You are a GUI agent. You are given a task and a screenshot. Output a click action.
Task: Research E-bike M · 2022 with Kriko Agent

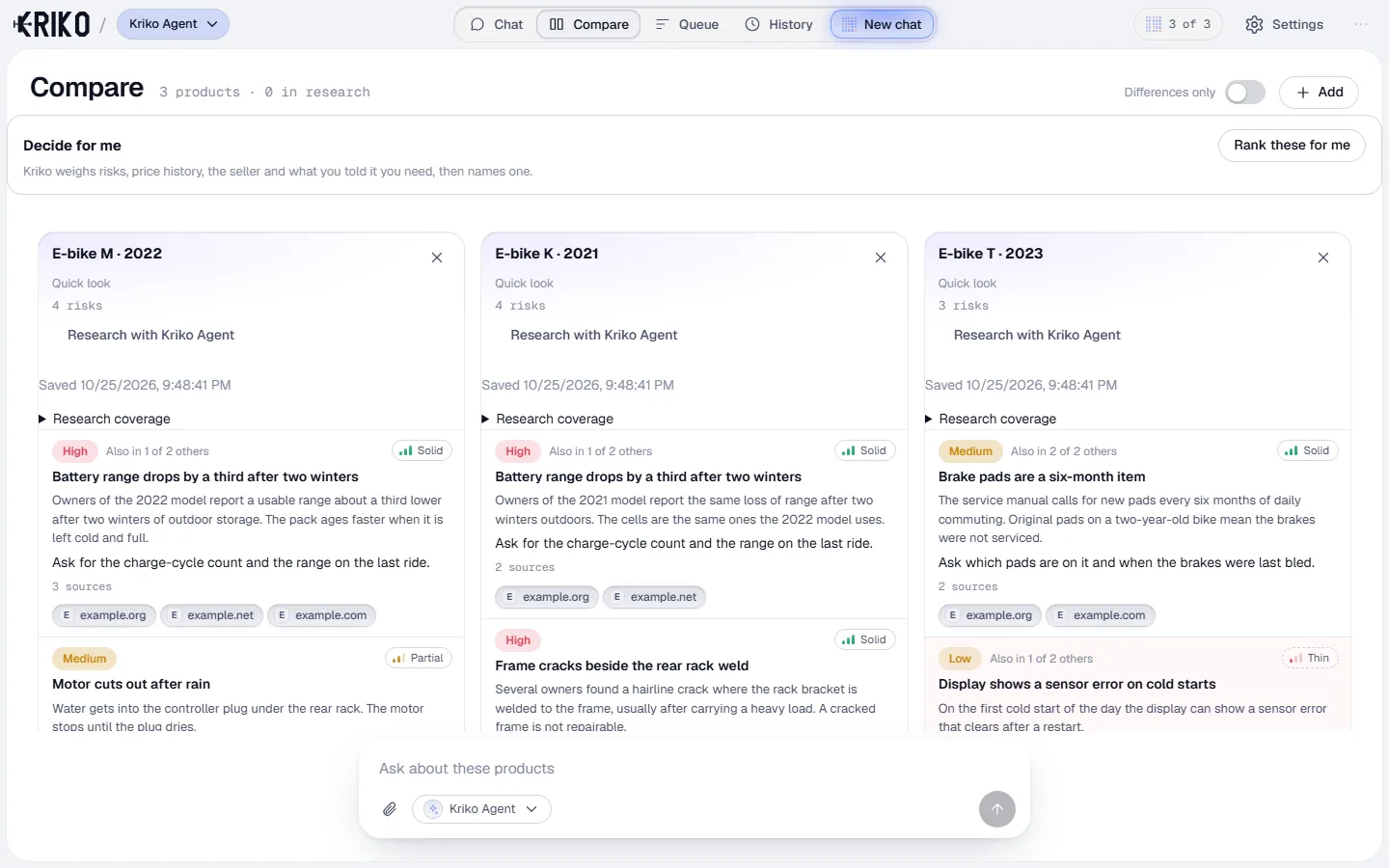tap(150, 335)
